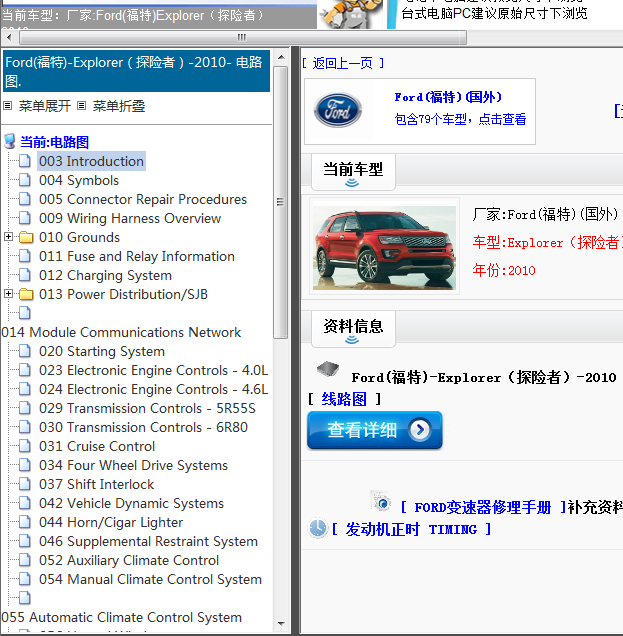Select 003 Introduction in the tree
The image size is (623, 636).
point(91,161)
